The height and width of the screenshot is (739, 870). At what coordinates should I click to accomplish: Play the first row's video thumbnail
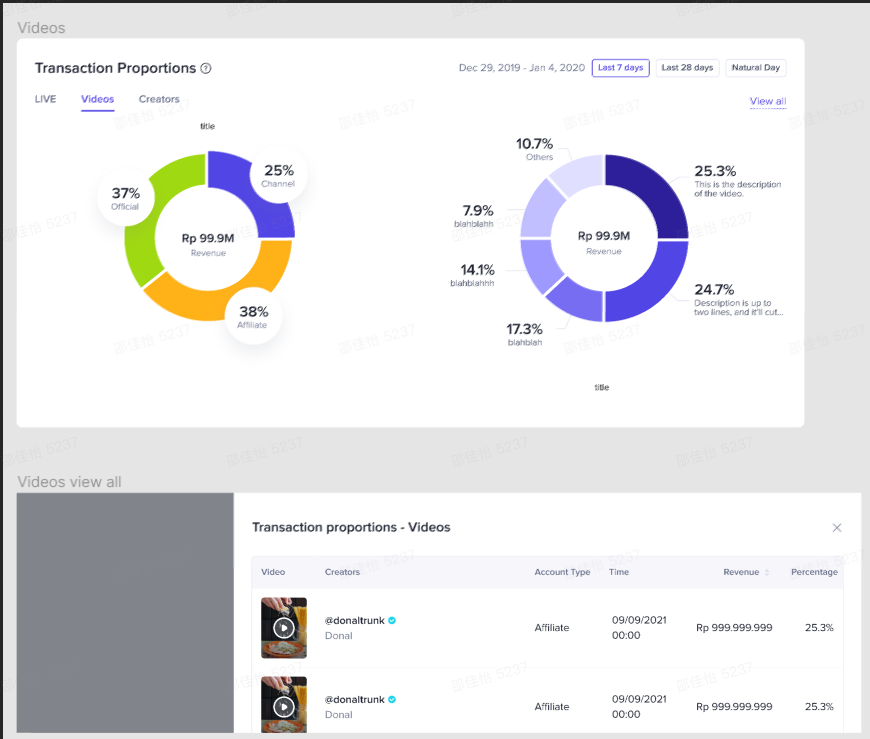pos(284,628)
